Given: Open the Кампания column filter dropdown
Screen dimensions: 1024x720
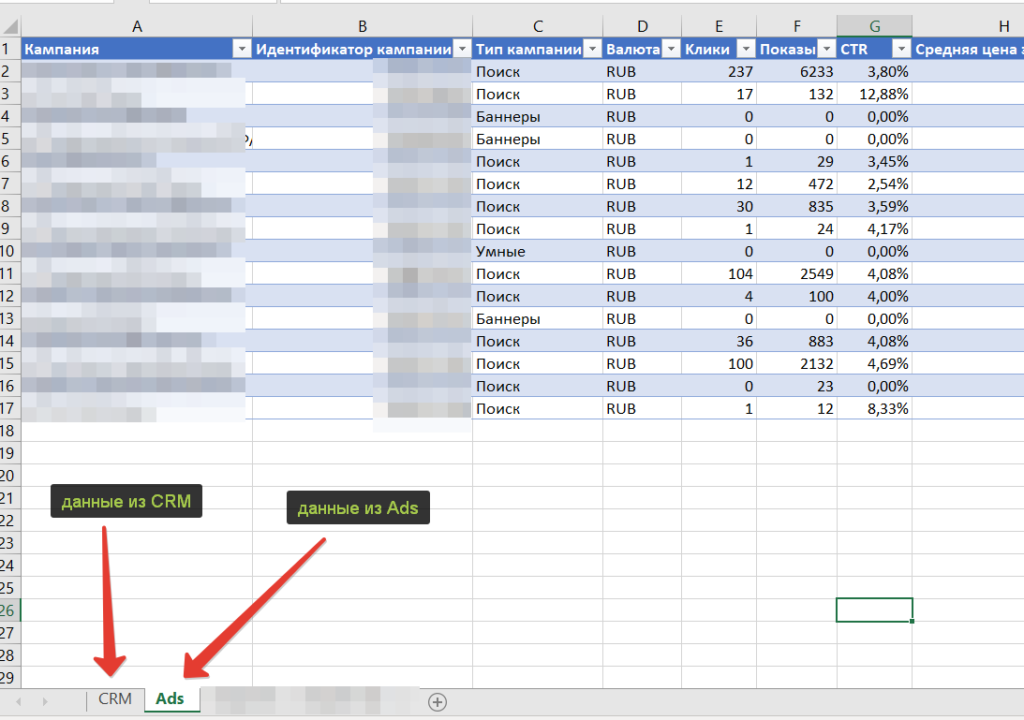Looking at the screenshot, I should click(241, 49).
